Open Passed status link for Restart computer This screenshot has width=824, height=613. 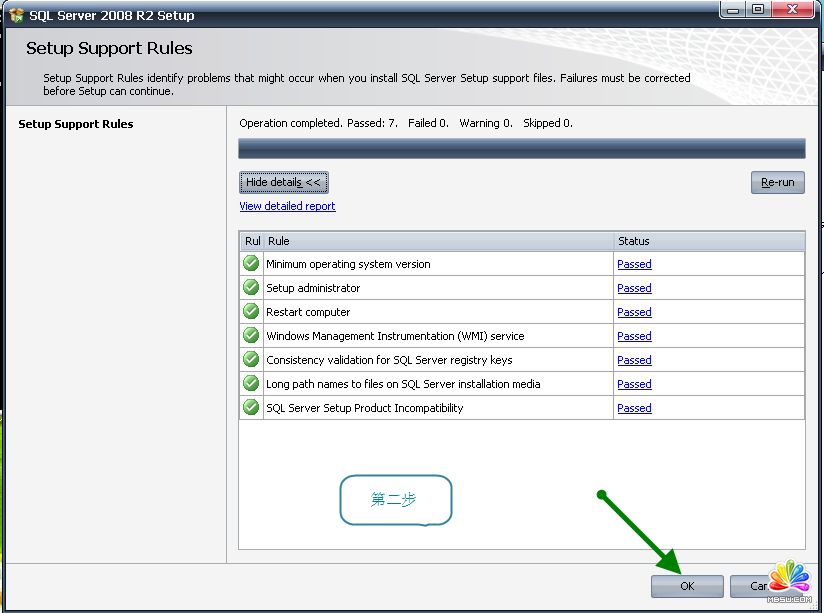coord(634,313)
